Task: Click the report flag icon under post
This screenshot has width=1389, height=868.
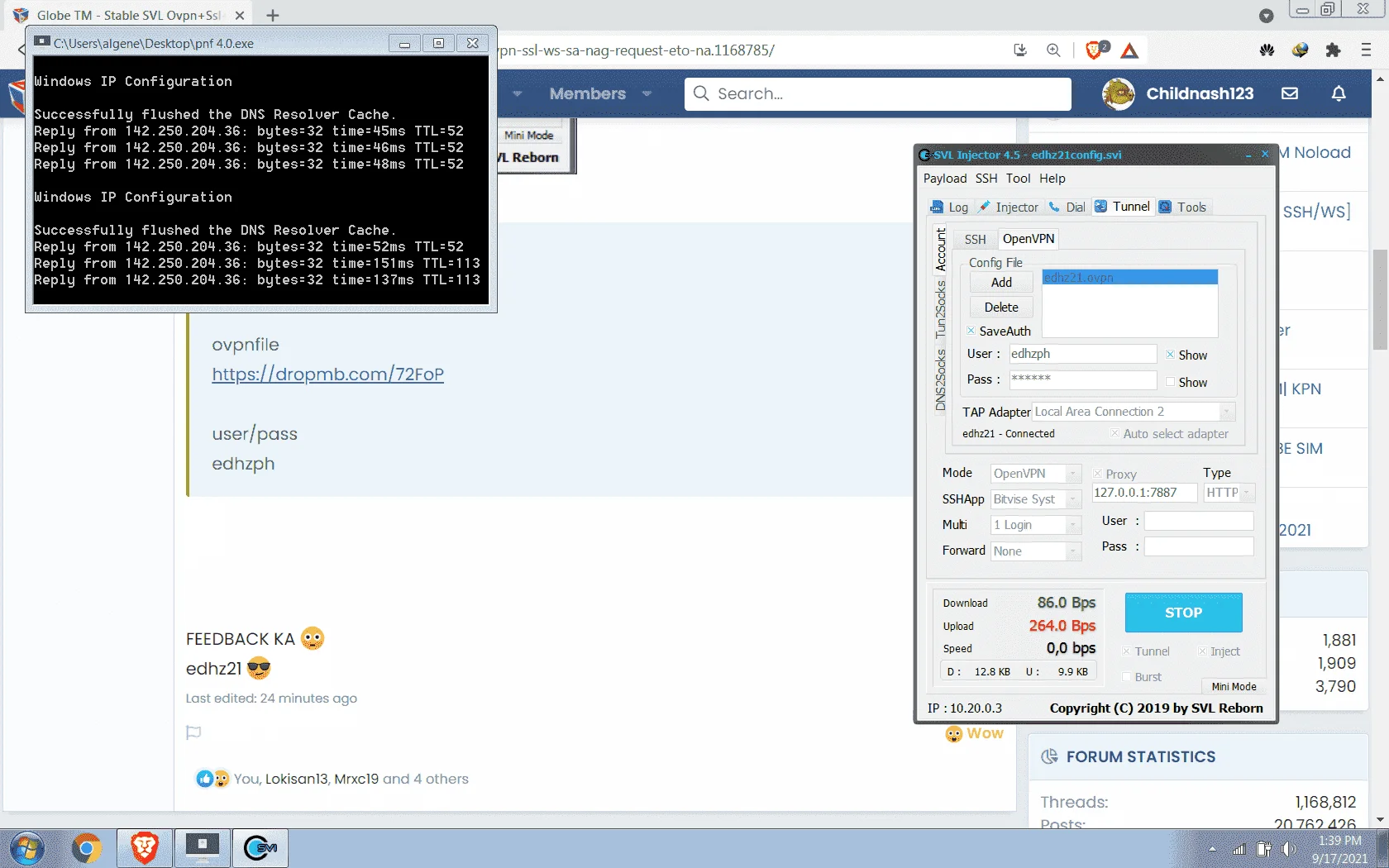Action: coord(193,732)
